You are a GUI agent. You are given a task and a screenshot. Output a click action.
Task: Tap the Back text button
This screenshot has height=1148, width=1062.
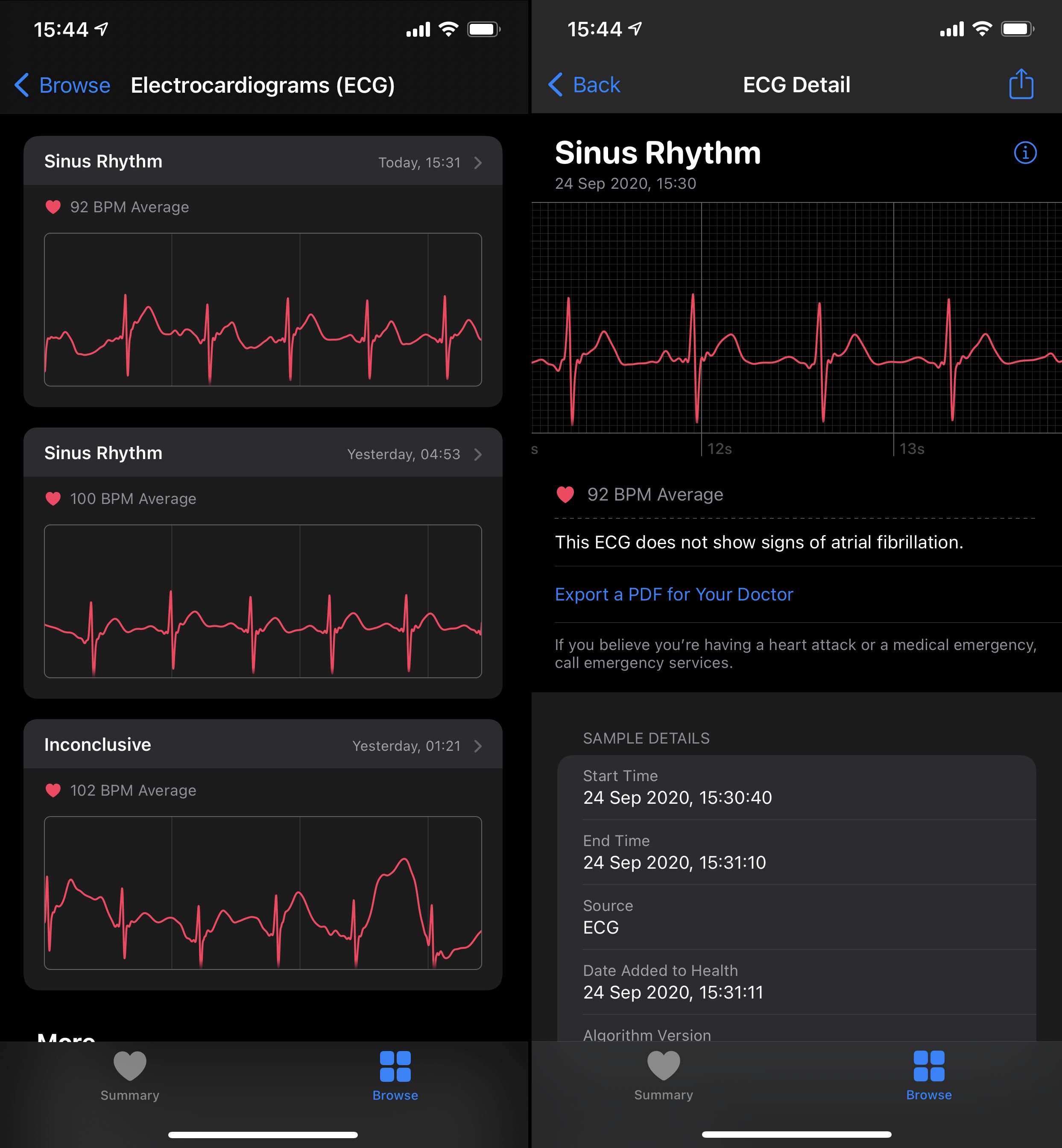(x=596, y=85)
